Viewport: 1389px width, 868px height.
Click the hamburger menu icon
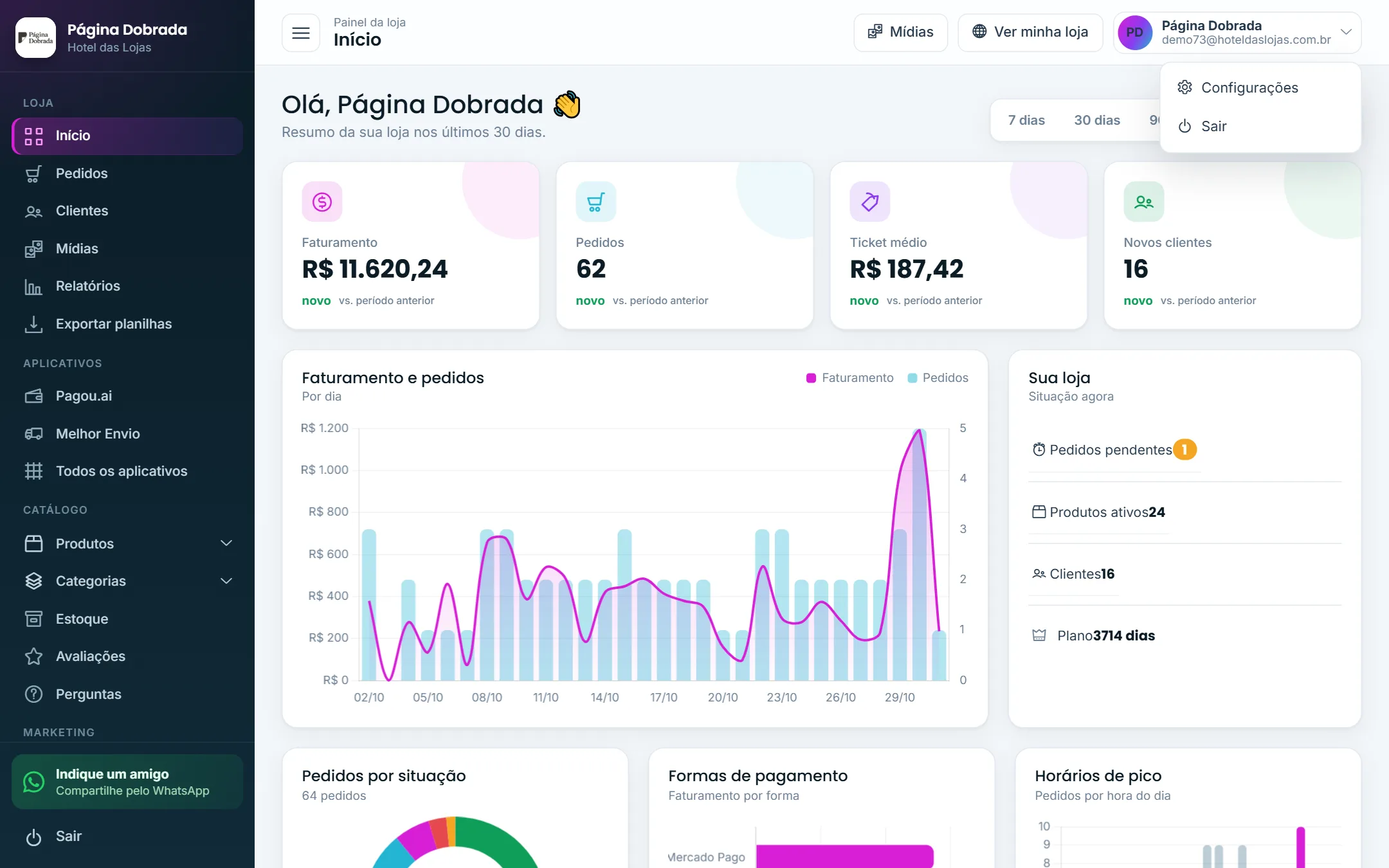tap(300, 32)
